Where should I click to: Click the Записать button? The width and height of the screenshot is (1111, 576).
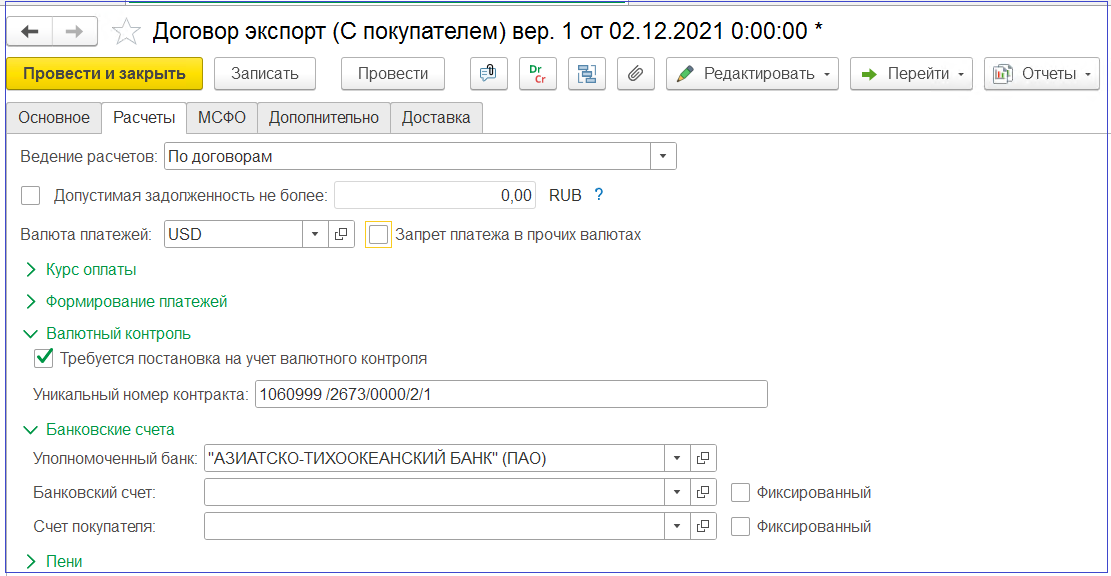tap(265, 73)
